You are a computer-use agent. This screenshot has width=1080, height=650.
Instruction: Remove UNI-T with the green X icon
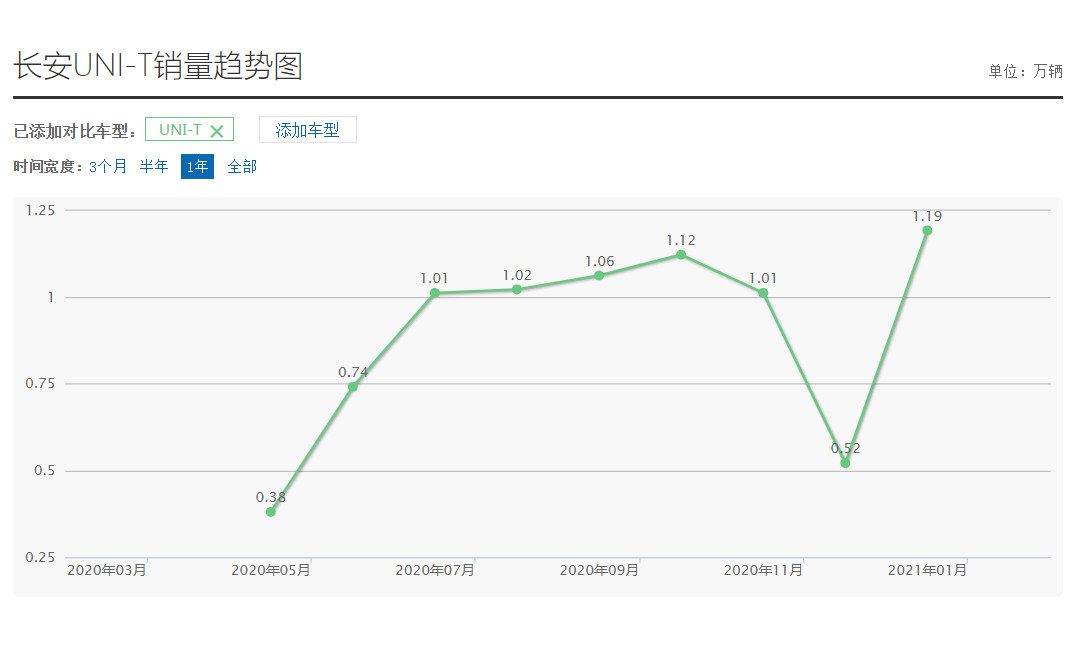coord(216,131)
